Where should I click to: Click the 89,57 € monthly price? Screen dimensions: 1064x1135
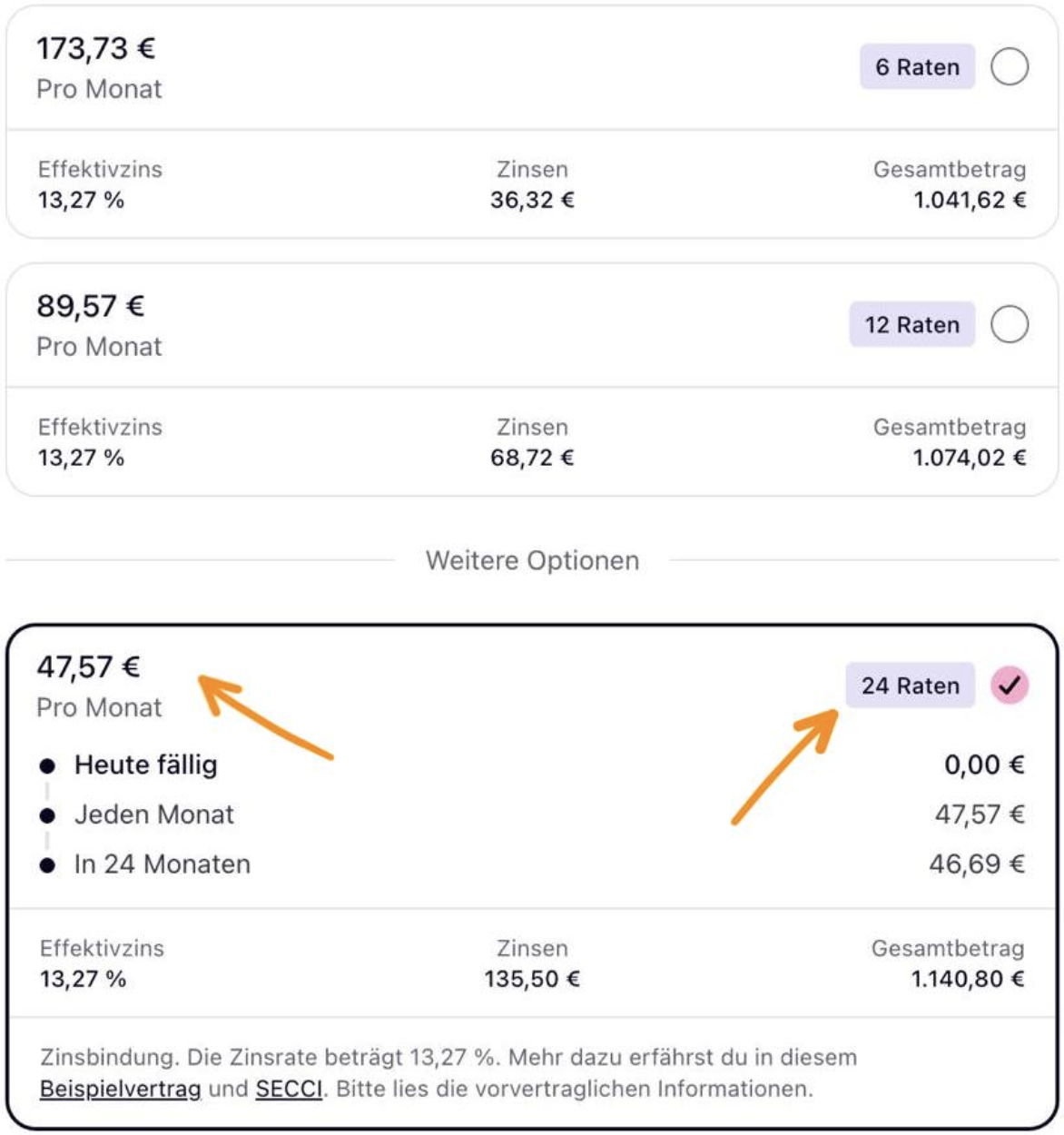coord(90,307)
